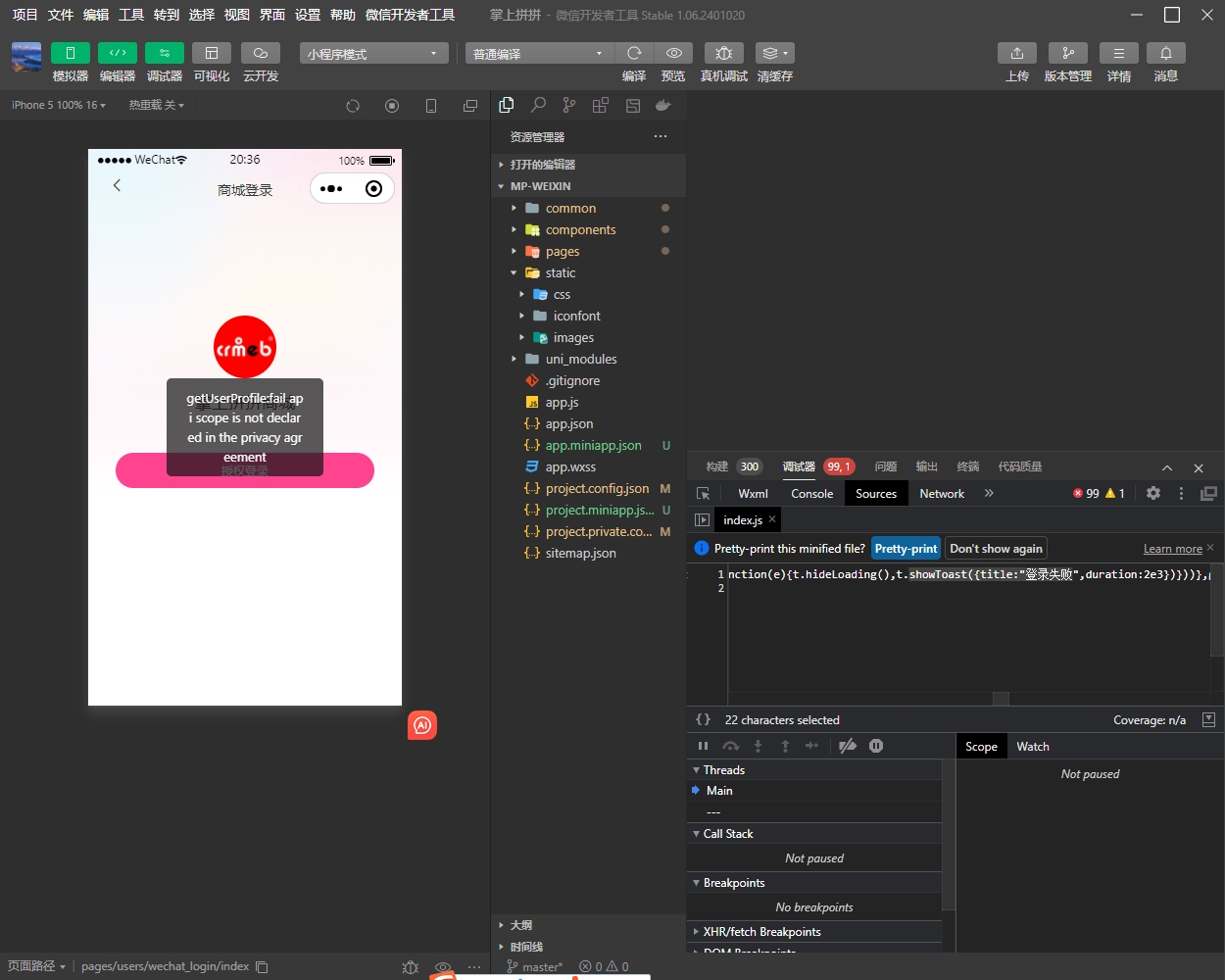The image size is (1225, 980).
Task: Expand the 打开的编辑器 section
Action: tap(588, 165)
